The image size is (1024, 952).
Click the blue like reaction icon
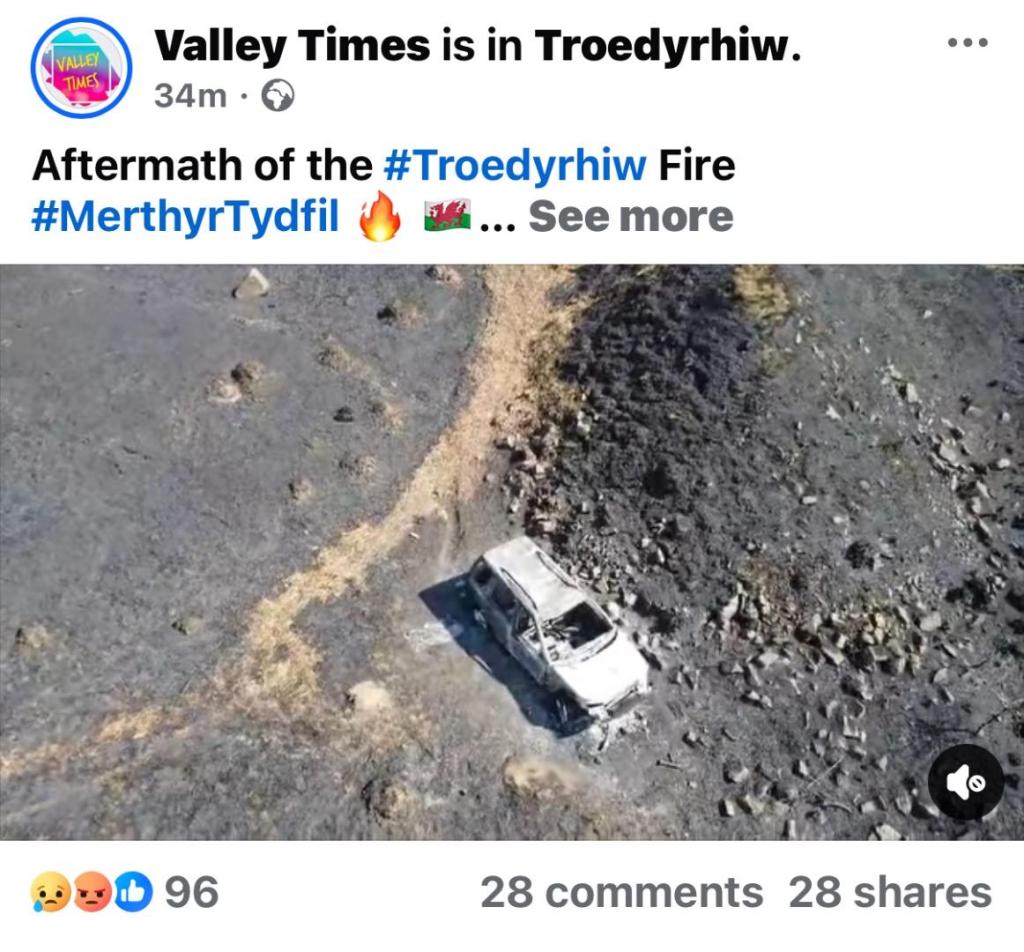coord(134,892)
